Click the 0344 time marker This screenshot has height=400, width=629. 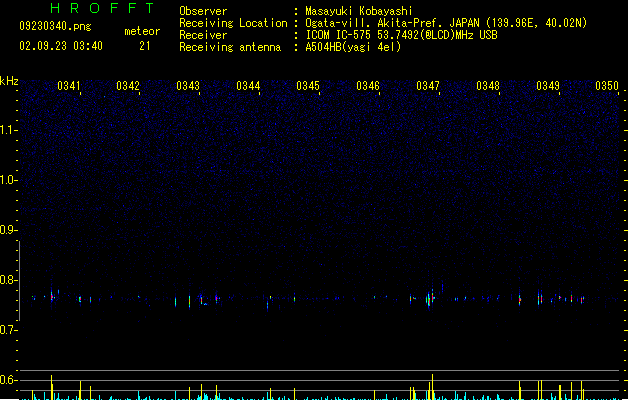(248, 86)
